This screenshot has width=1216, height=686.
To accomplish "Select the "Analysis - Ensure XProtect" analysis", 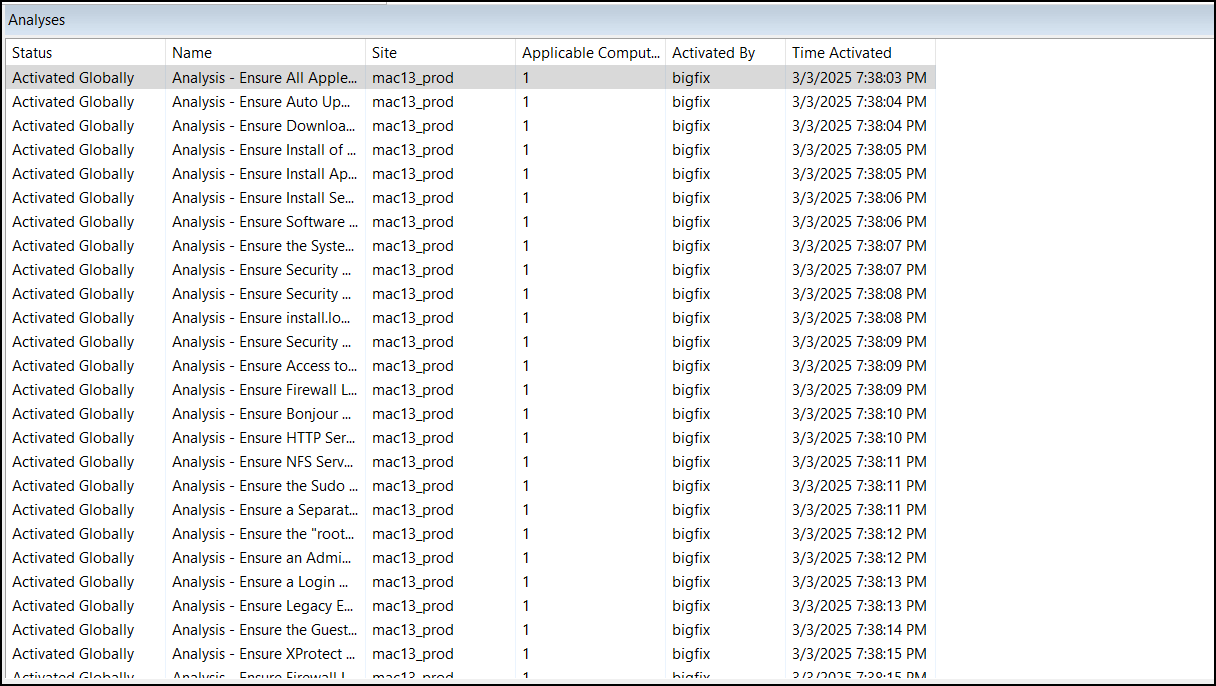I will point(263,653).
